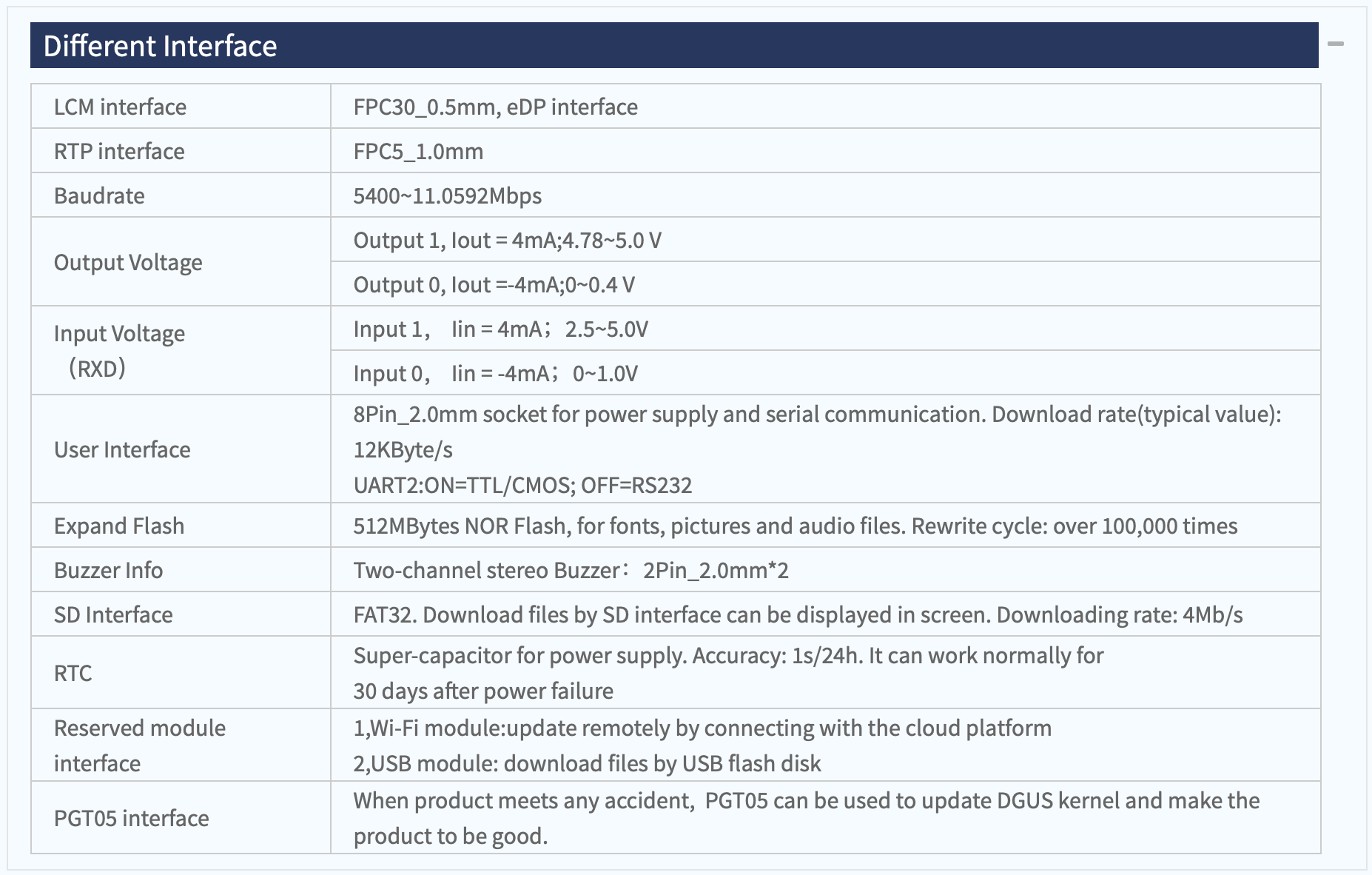1372x875 pixels.
Task: Click the RTP interface label
Action: [x=119, y=151]
